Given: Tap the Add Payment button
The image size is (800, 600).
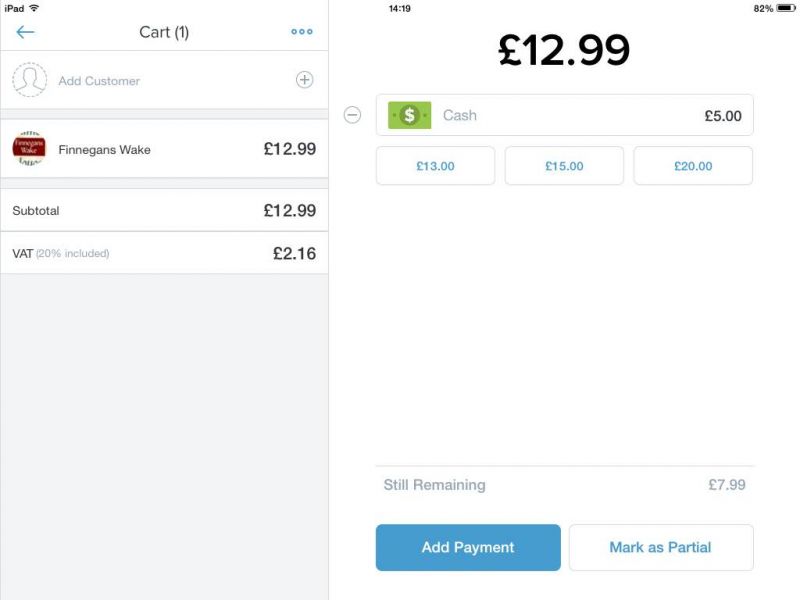Looking at the screenshot, I should coord(468,547).
